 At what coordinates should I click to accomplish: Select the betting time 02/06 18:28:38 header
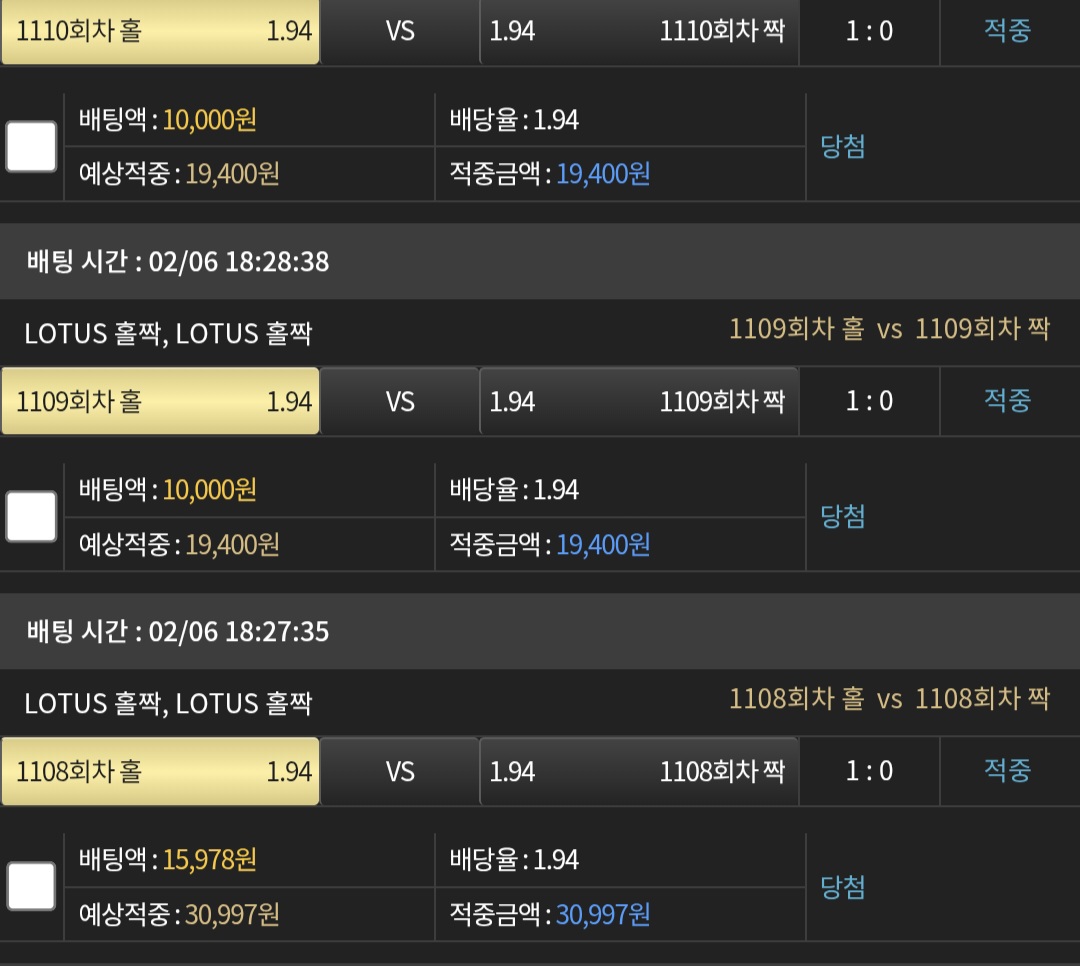[178, 262]
